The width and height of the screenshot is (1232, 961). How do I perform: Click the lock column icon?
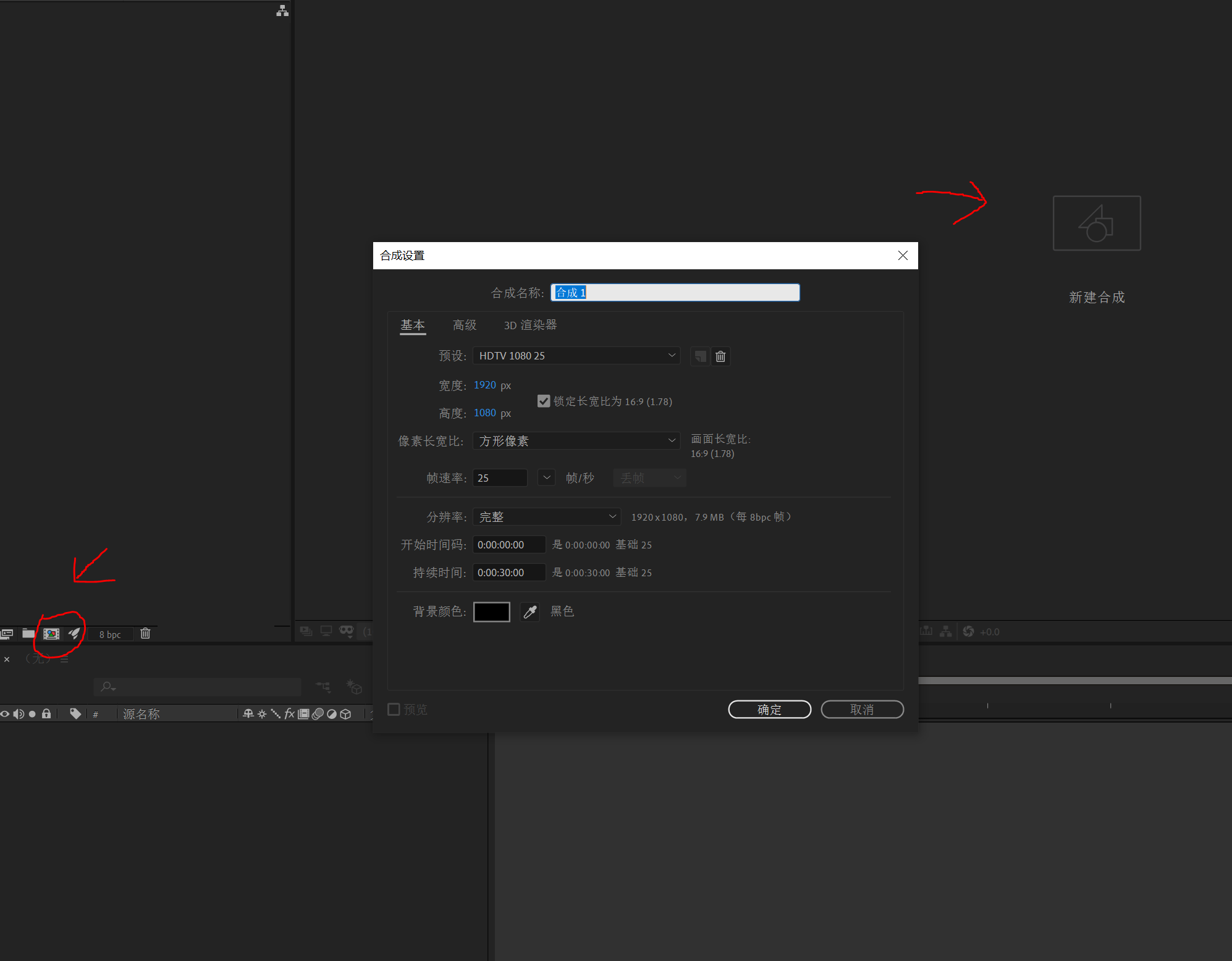pos(46,714)
